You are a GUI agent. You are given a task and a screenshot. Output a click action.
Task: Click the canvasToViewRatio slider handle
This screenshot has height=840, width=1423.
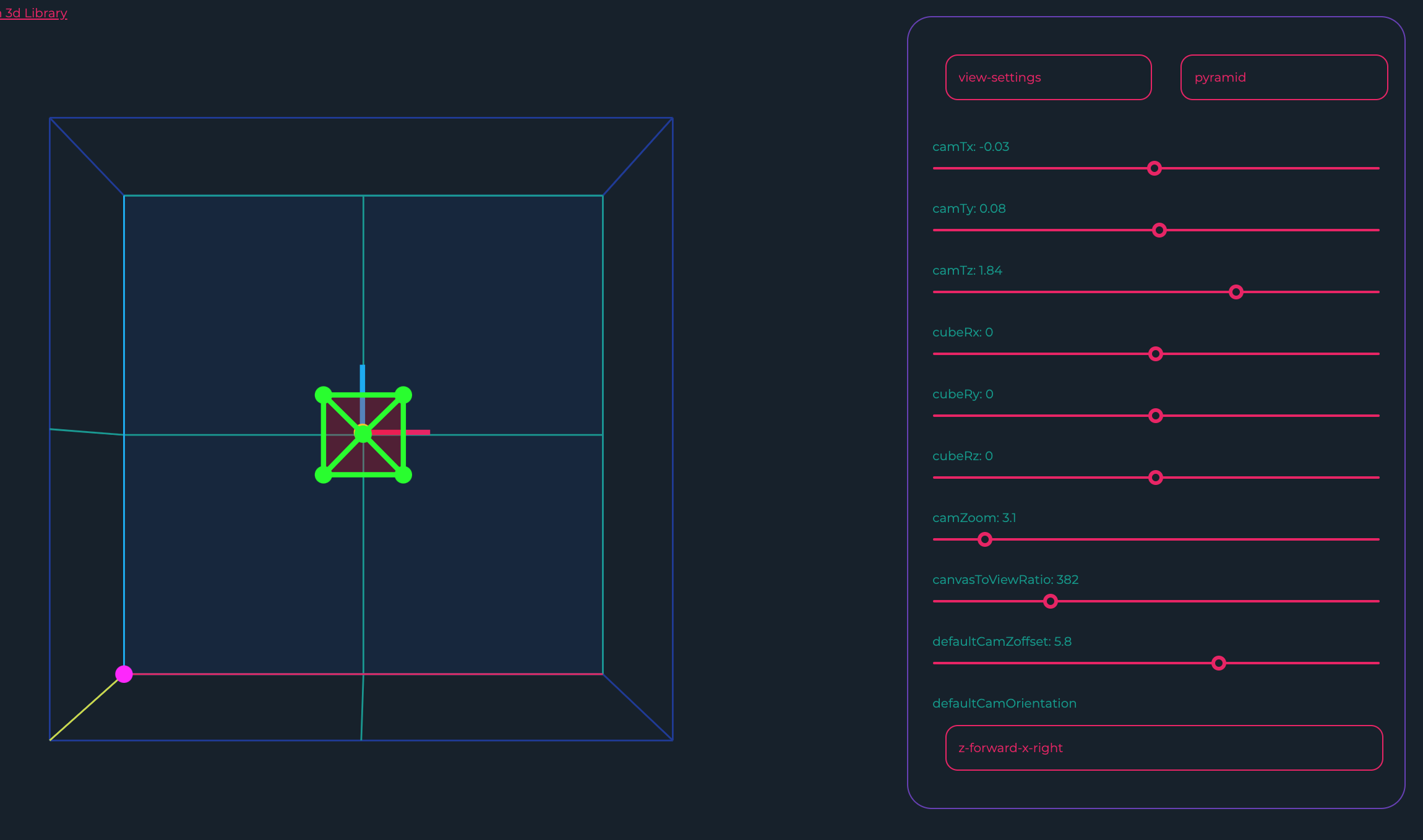1050,601
